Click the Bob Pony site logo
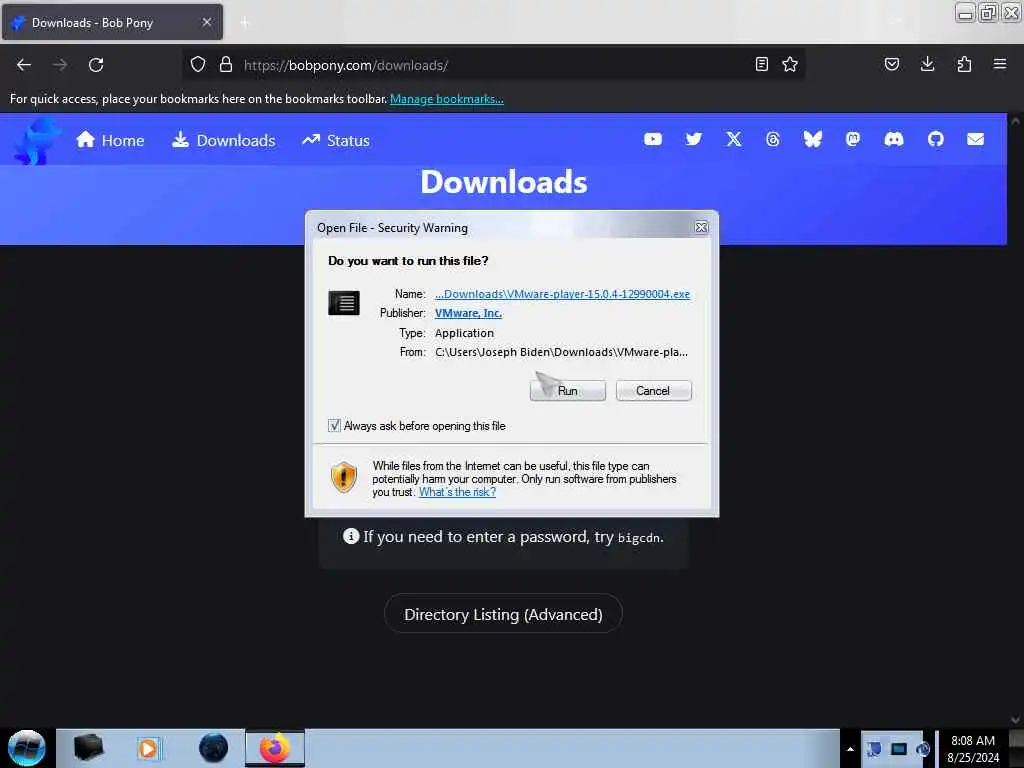1024x768 pixels. [x=36, y=140]
